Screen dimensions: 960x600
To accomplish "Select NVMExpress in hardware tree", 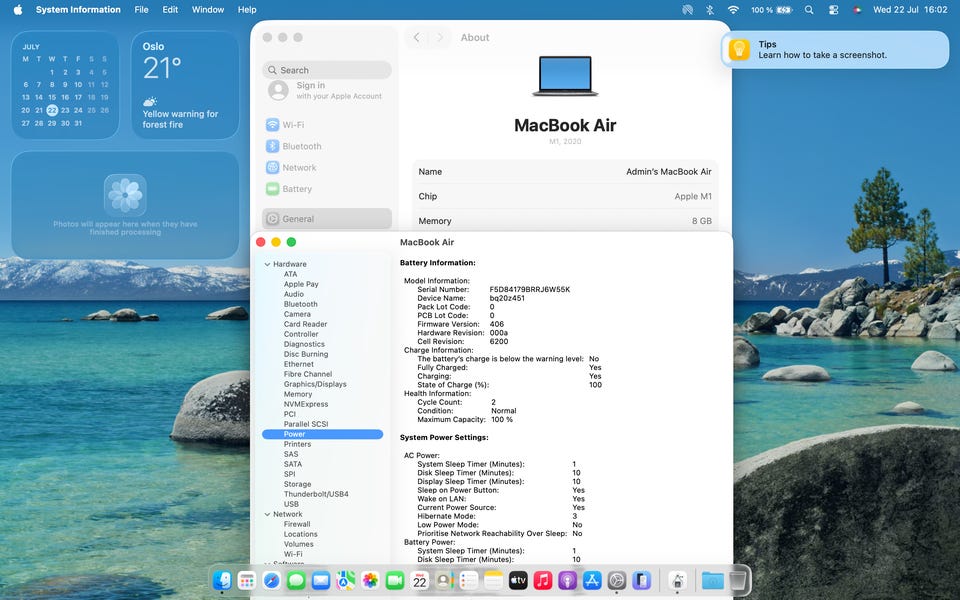I will coord(306,404).
